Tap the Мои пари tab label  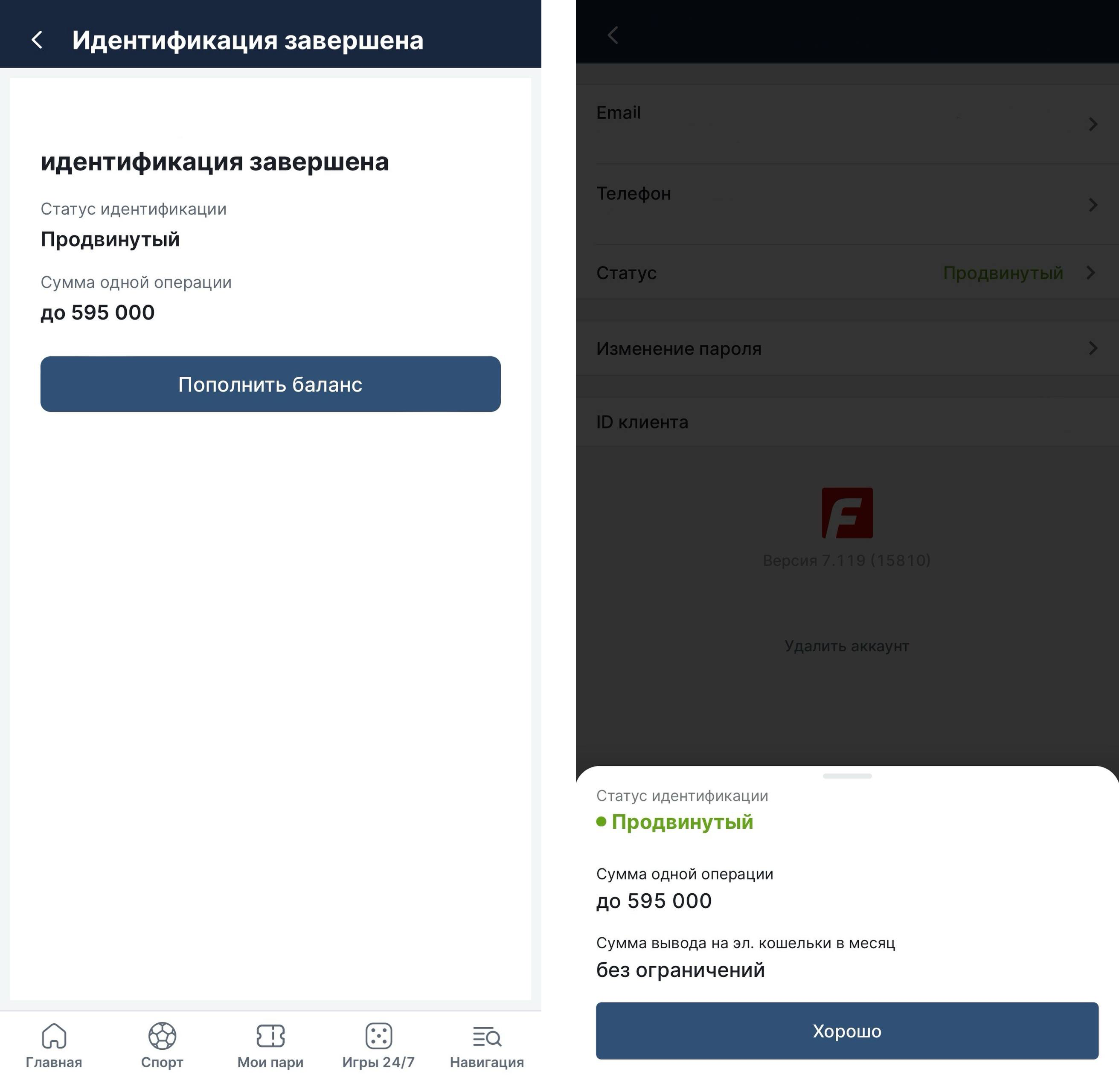(270, 1062)
